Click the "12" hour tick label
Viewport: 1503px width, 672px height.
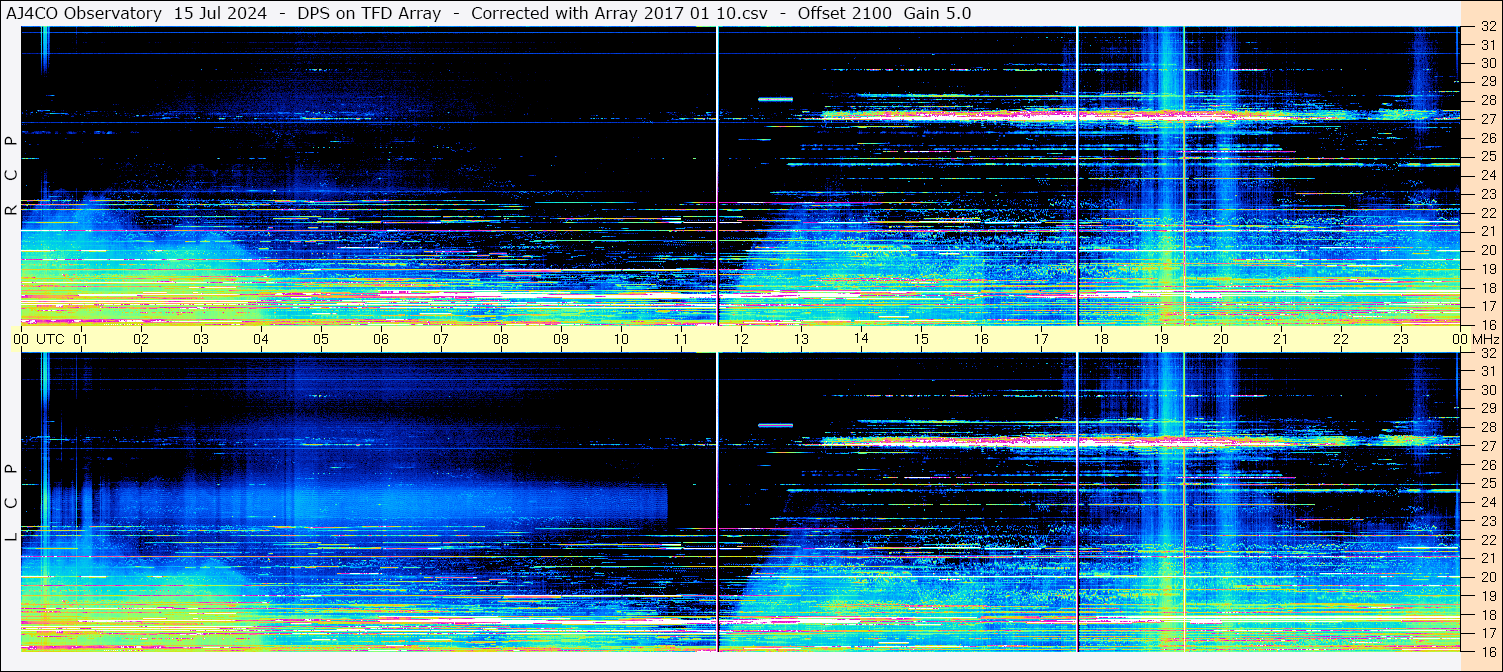(x=742, y=339)
